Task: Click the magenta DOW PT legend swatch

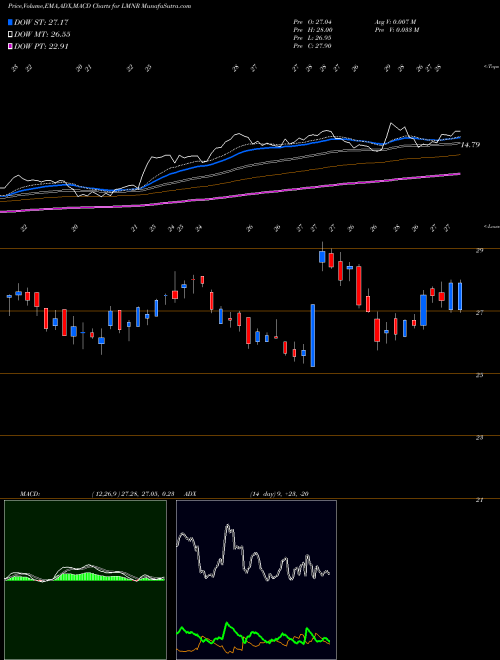Action: pyautogui.click(x=10, y=46)
